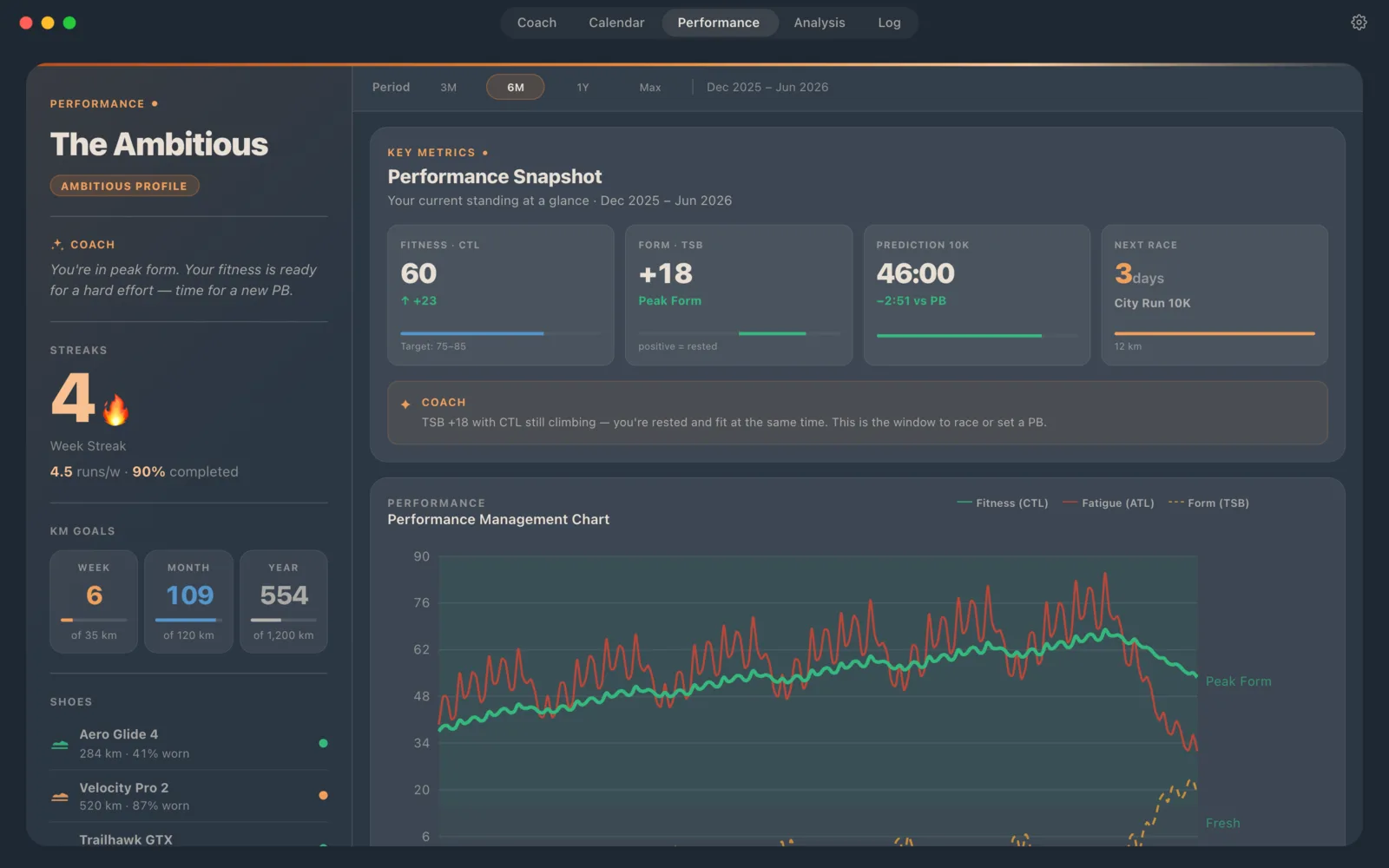The height and width of the screenshot is (868, 1389).
Task: Click the up arrow beside +23
Action: pos(405,300)
